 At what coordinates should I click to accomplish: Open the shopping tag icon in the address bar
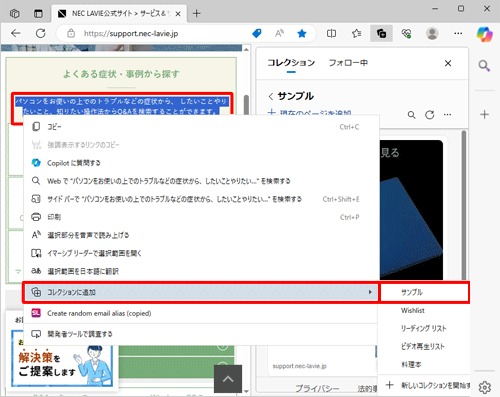(257, 33)
